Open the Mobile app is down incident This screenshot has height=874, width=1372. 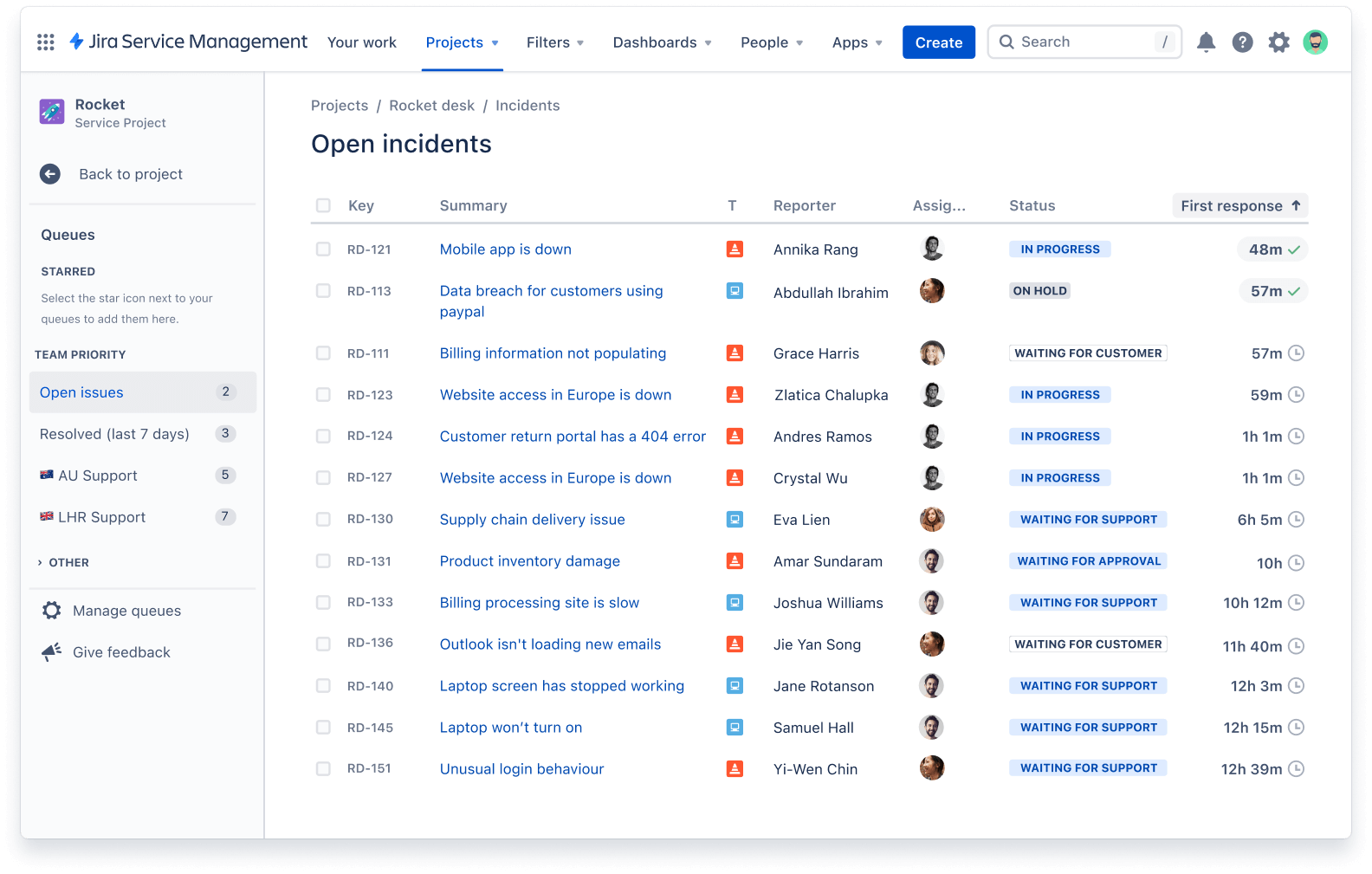(x=505, y=249)
